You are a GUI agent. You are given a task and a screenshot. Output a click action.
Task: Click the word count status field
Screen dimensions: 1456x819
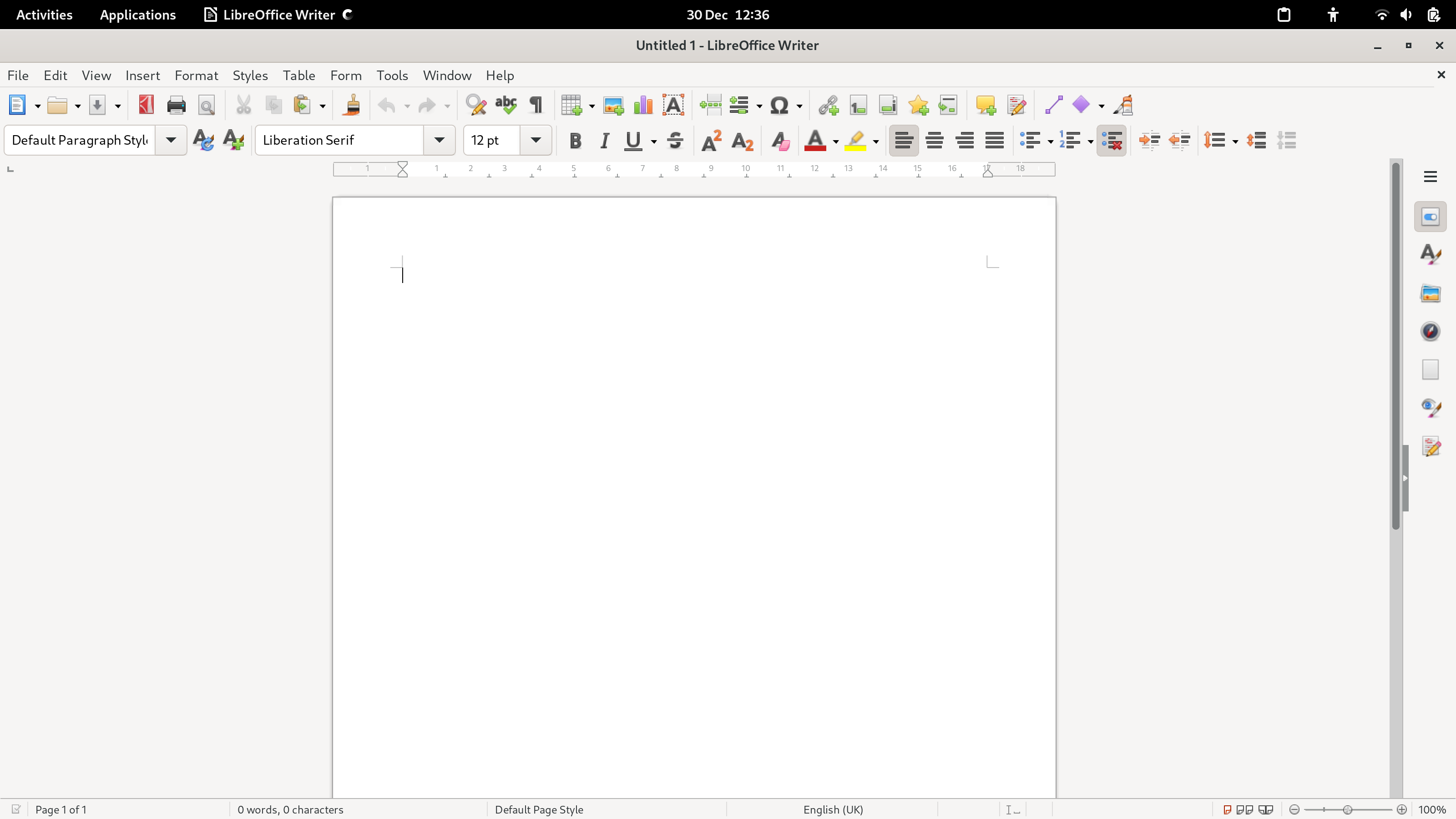pos(290,809)
